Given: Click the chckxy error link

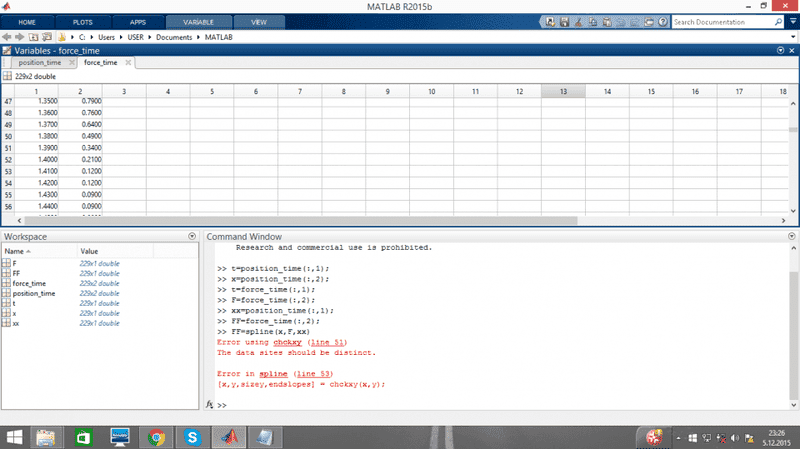Looking at the screenshot, I should tap(287, 342).
